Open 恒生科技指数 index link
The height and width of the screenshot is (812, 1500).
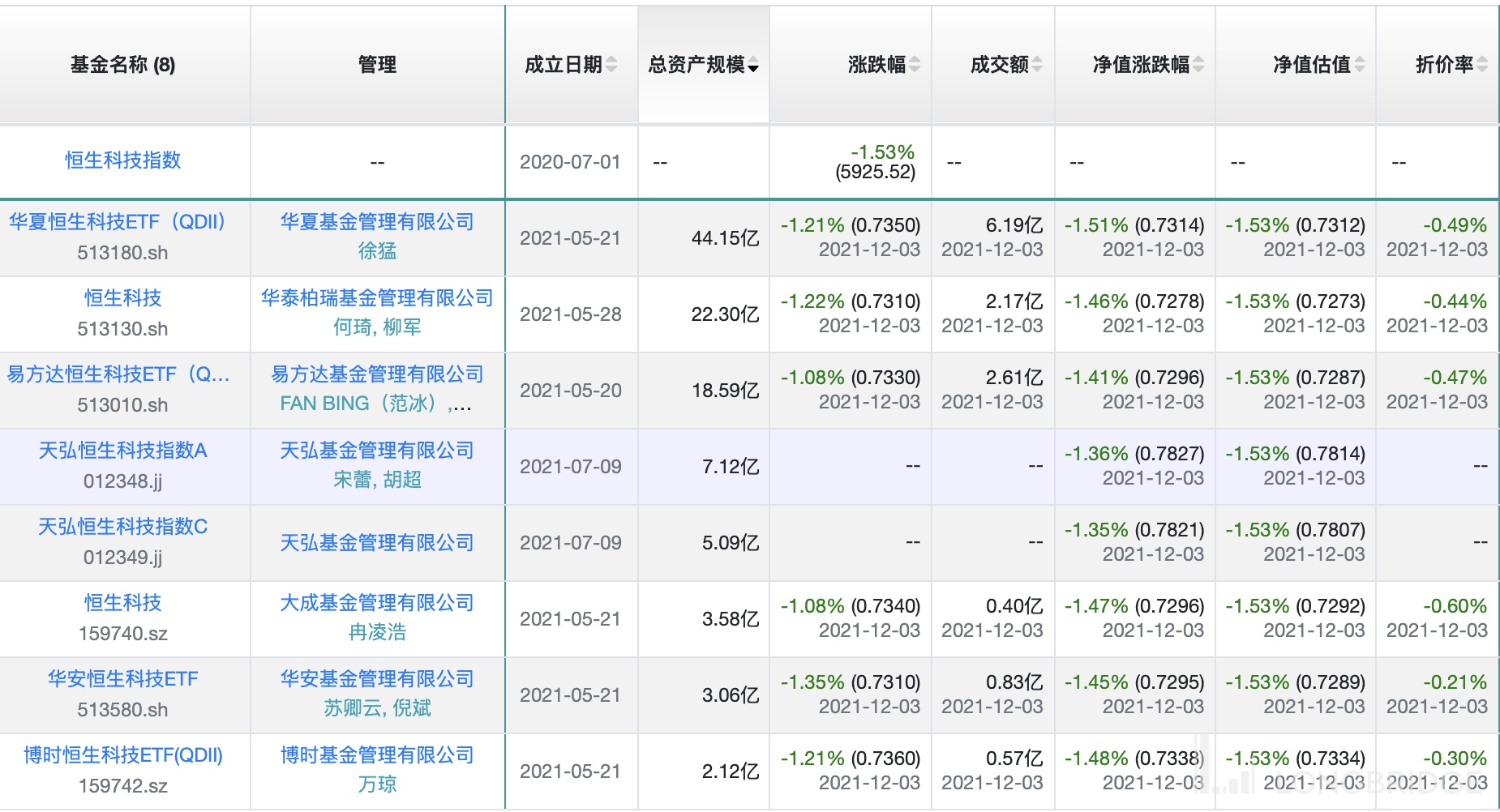(123, 160)
